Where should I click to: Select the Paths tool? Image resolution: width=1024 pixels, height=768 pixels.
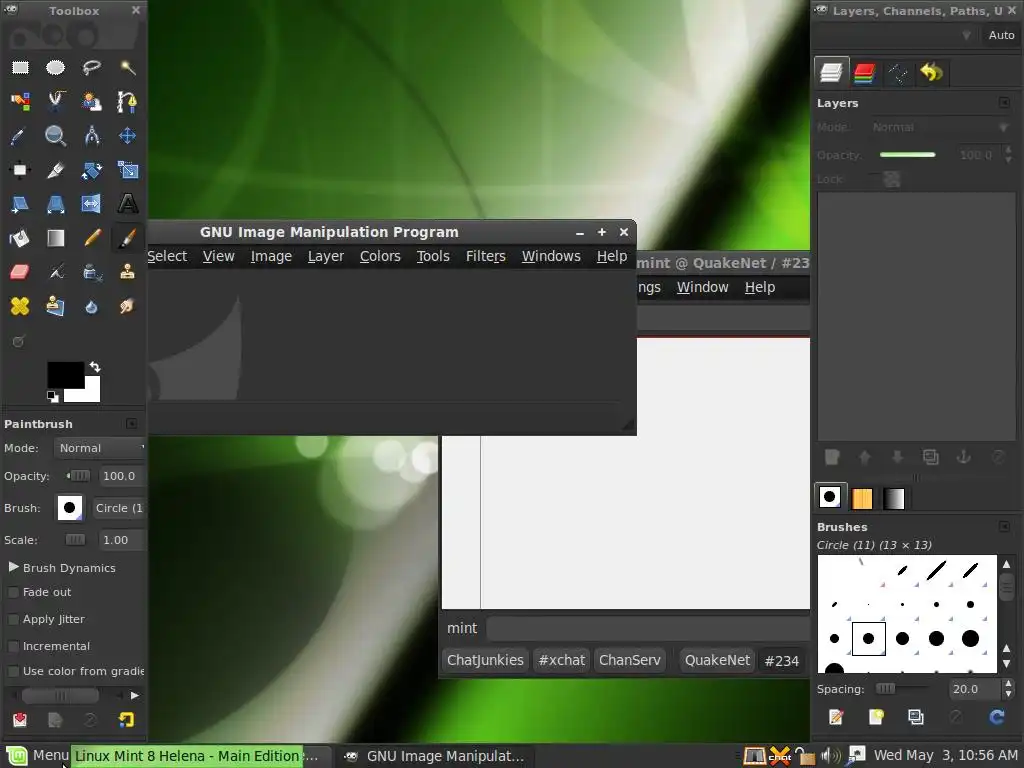(x=127, y=101)
